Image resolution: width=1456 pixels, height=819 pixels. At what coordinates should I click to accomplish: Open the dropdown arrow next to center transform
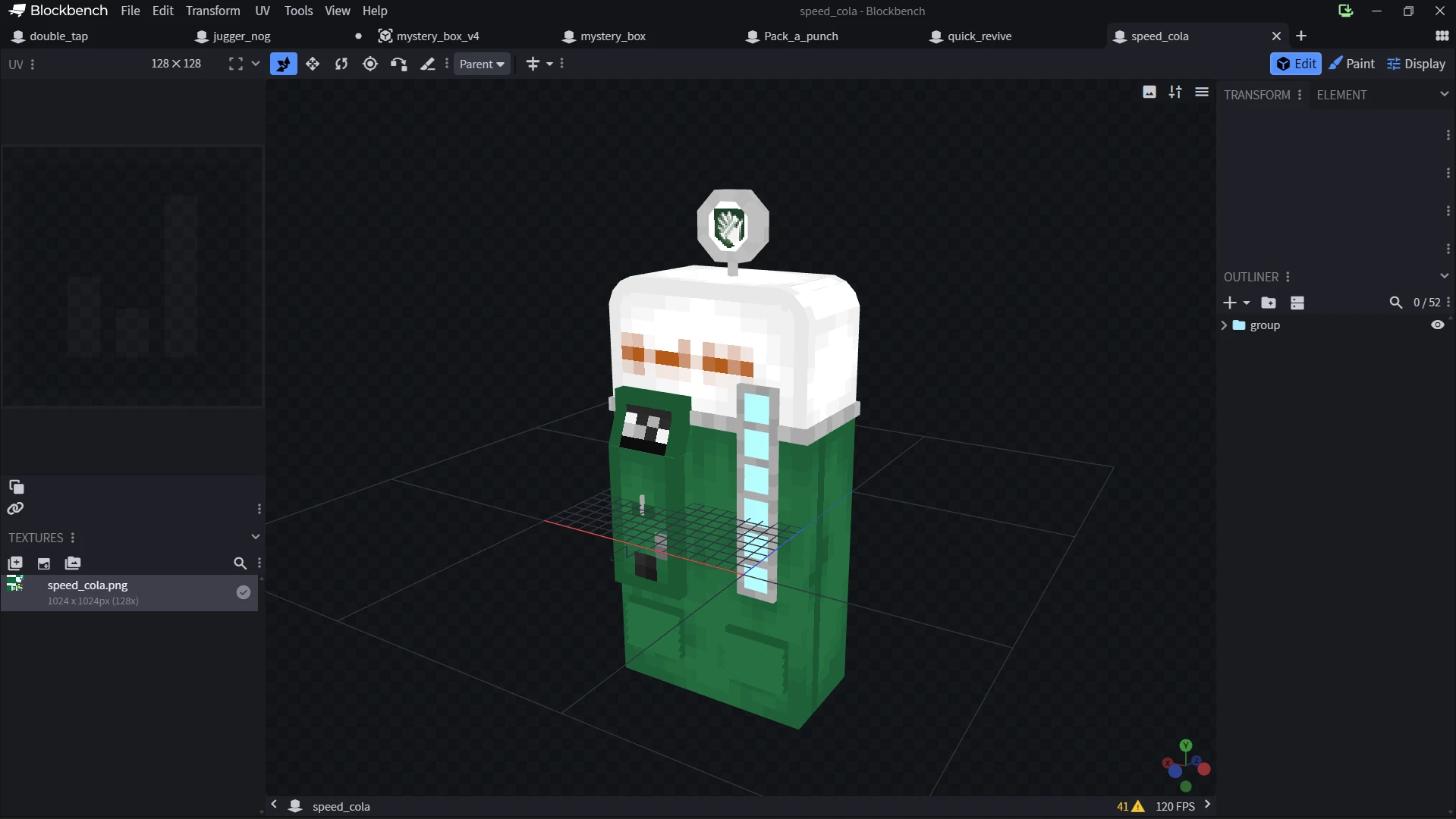(550, 64)
